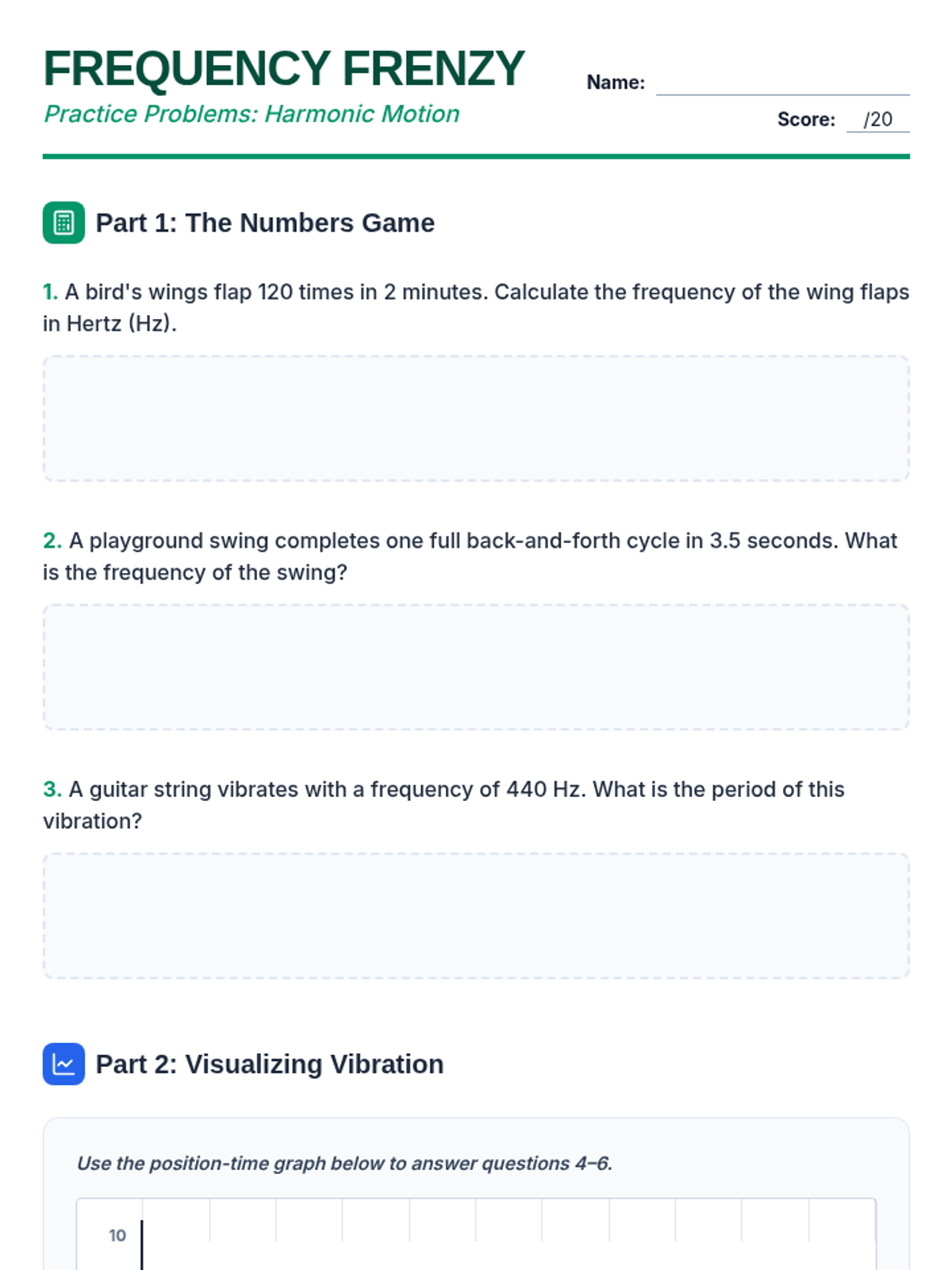Screen dimensions: 952x1270
Task: Click the position-time graph instructions
Action: [344, 1164]
